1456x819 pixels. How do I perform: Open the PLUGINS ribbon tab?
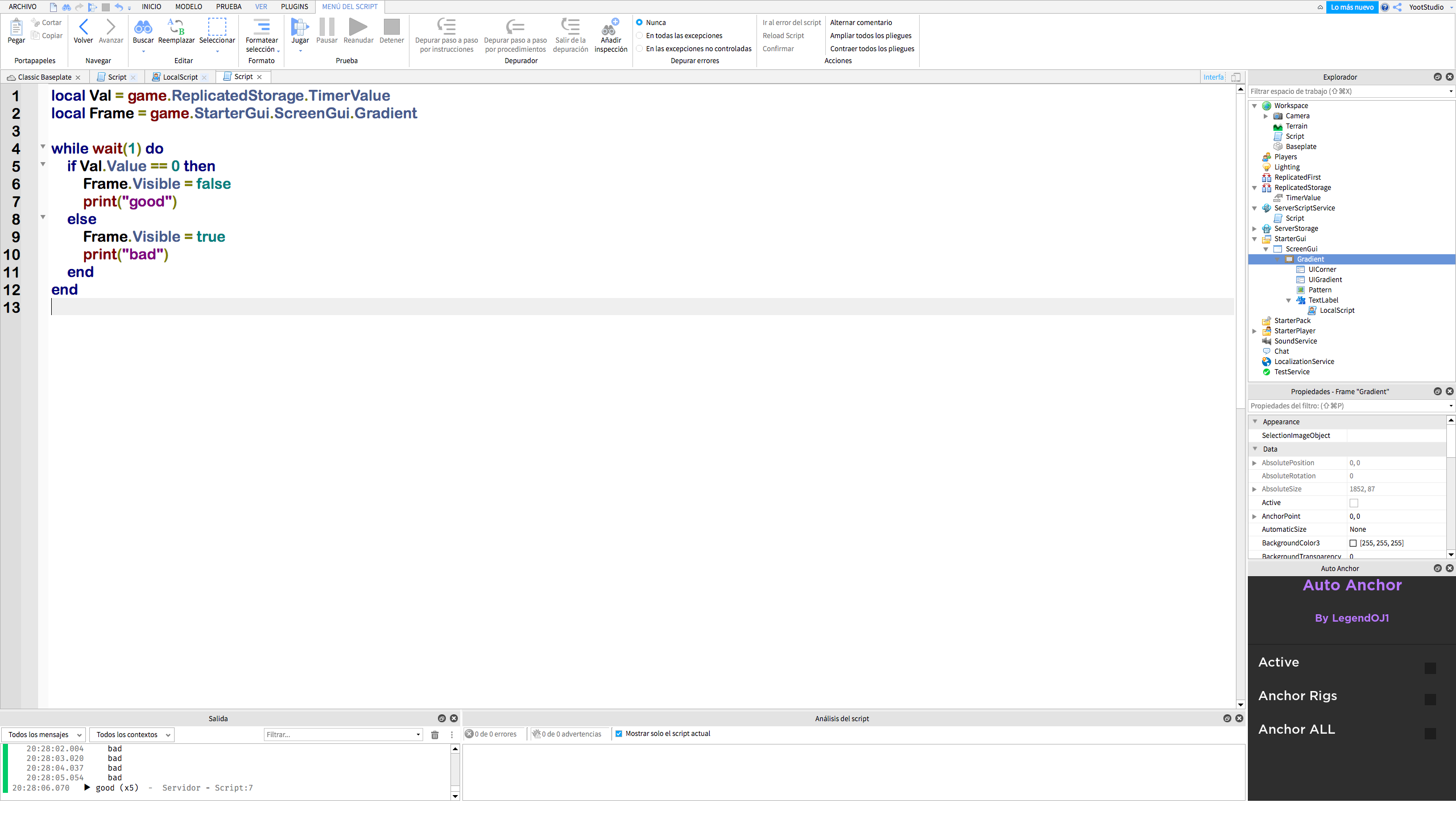(294, 7)
